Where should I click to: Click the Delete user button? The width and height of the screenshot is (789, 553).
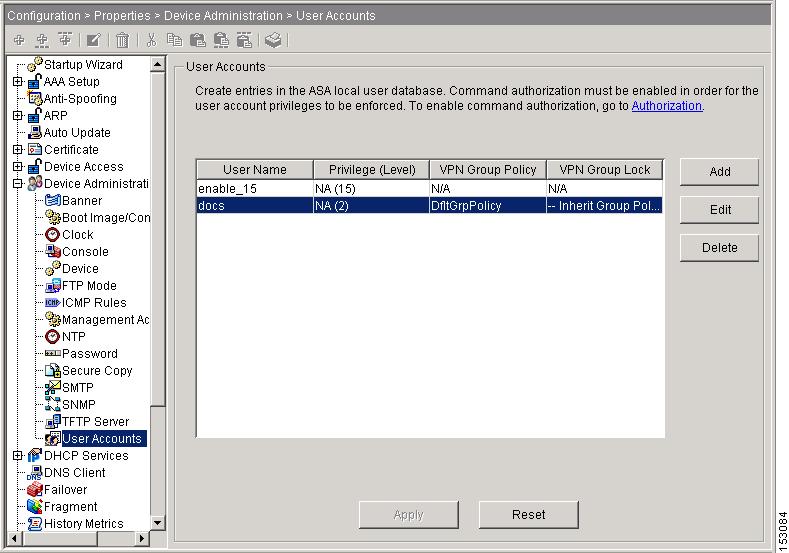[x=719, y=248]
